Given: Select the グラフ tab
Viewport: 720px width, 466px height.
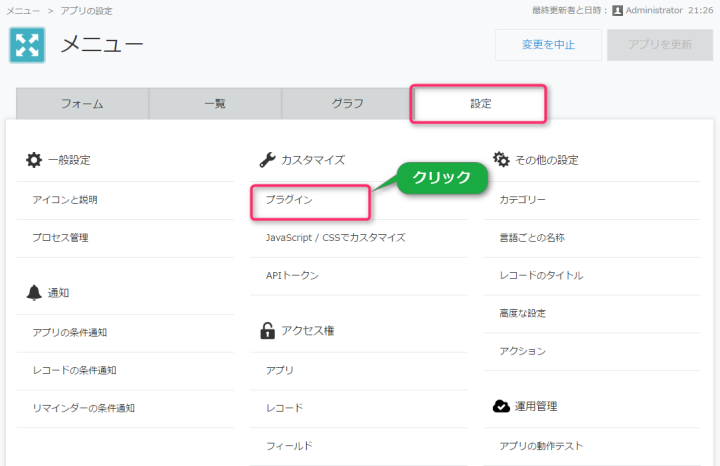Looking at the screenshot, I should pyautogui.click(x=347, y=104).
